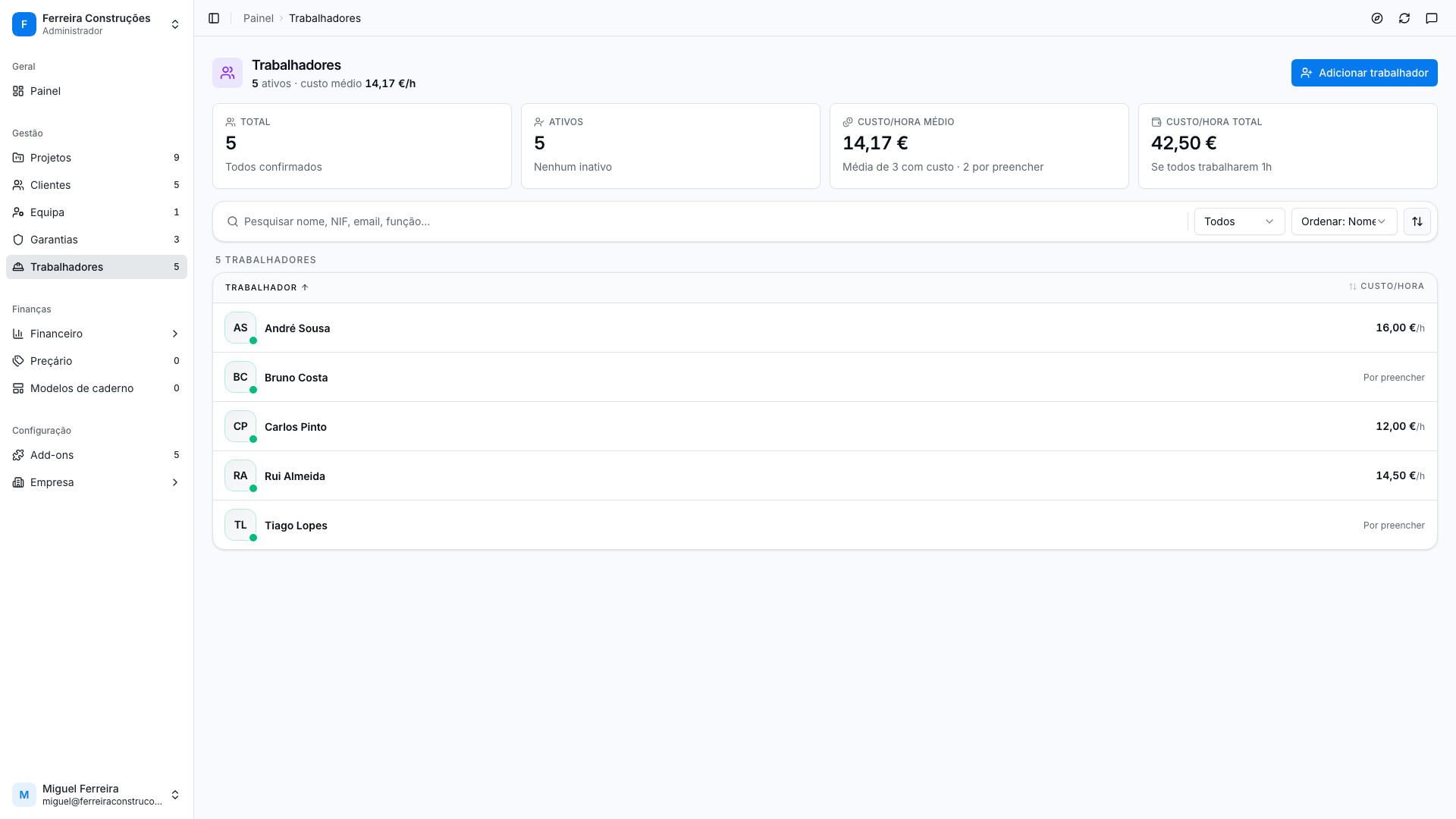Sort by the Trabalhador column header
The height and width of the screenshot is (819, 1456).
click(267, 287)
